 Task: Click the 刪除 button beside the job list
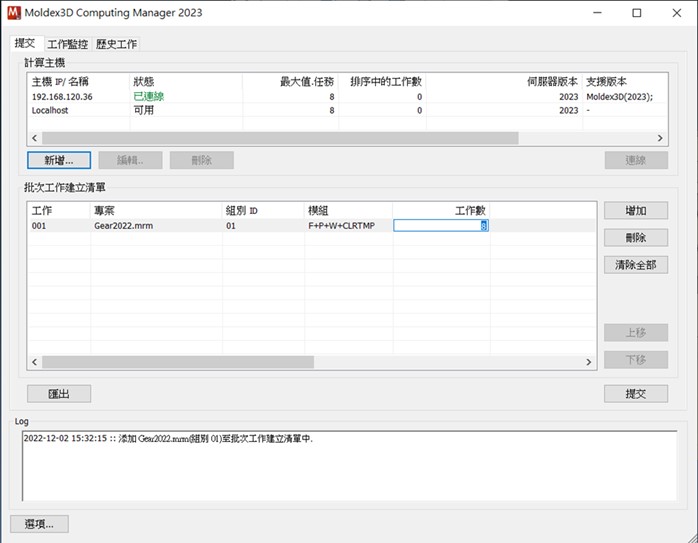click(x=636, y=238)
